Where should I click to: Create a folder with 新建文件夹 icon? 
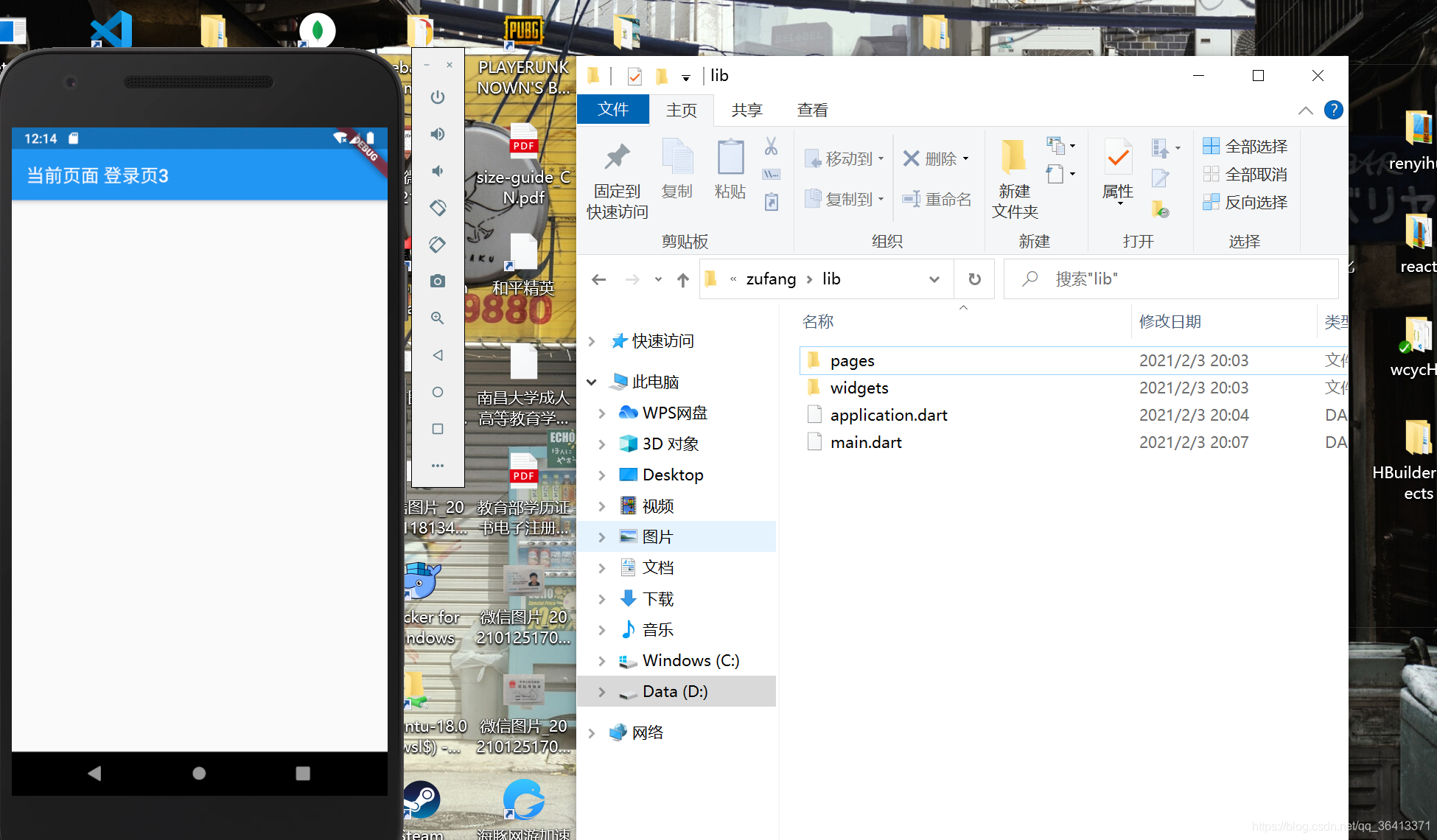(x=1014, y=177)
